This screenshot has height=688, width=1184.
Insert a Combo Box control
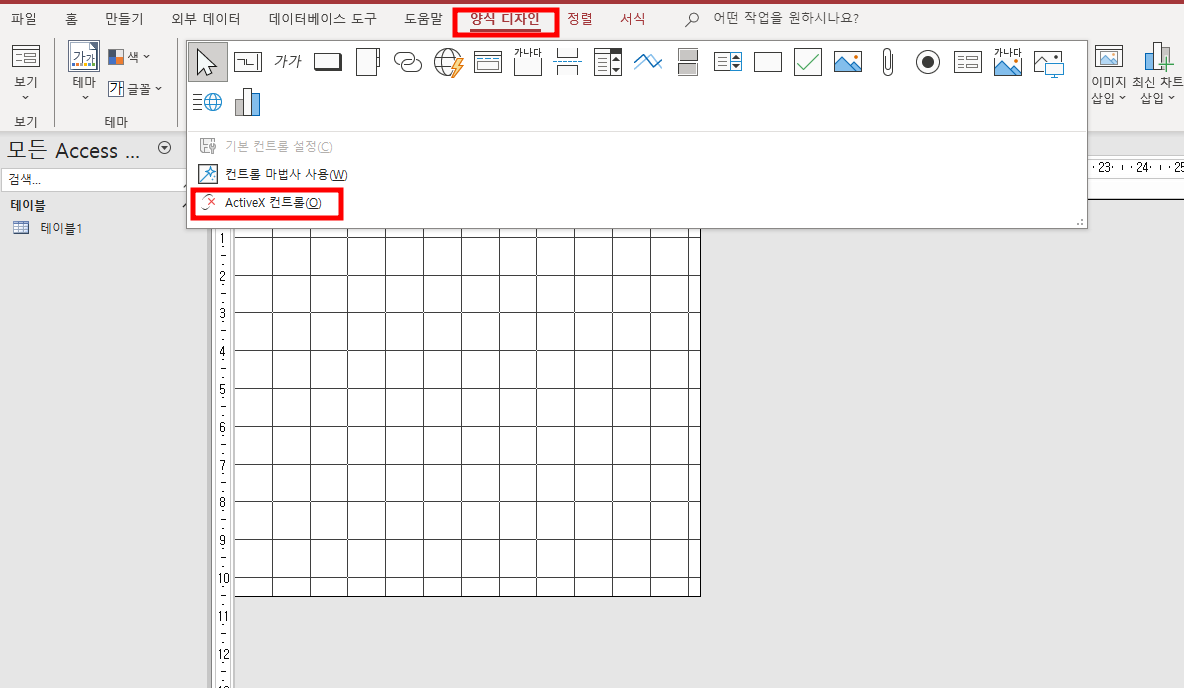click(608, 62)
